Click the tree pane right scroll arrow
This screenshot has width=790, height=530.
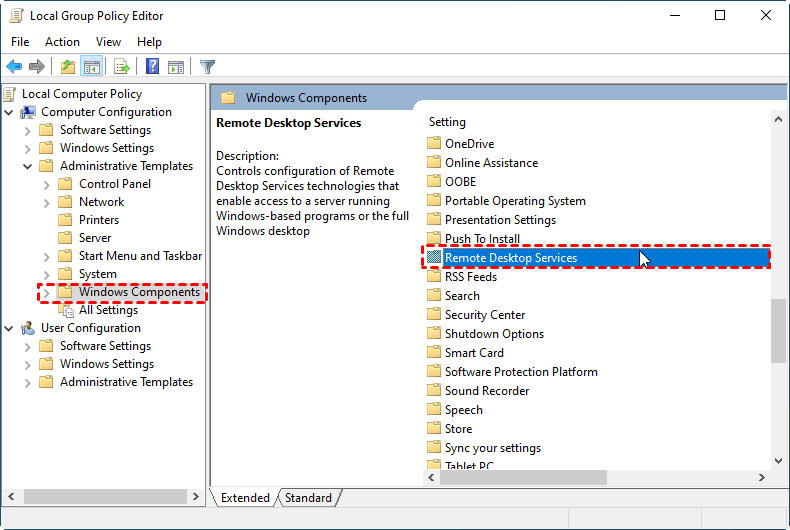tap(195, 497)
